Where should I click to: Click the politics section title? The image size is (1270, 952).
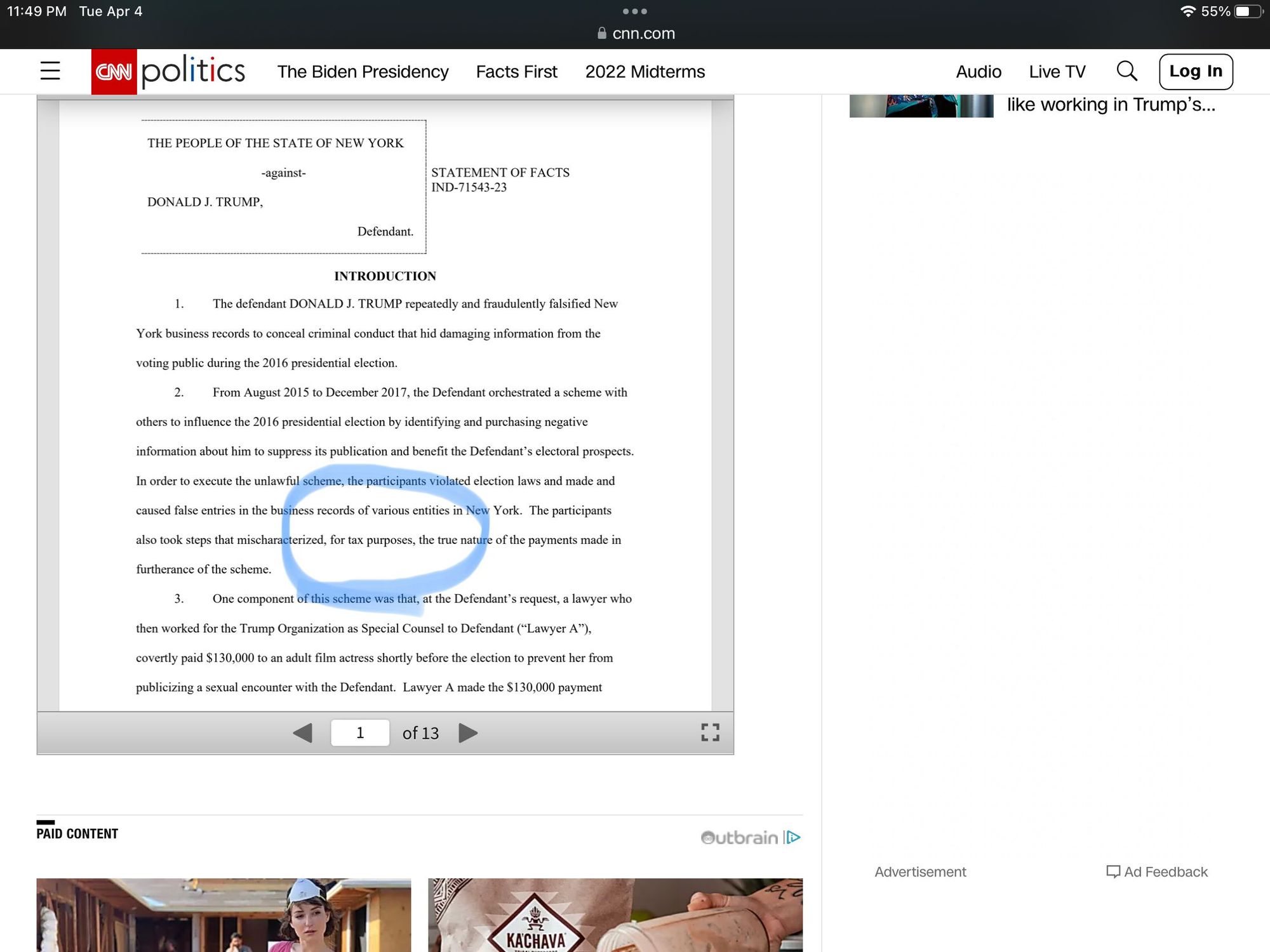193,71
